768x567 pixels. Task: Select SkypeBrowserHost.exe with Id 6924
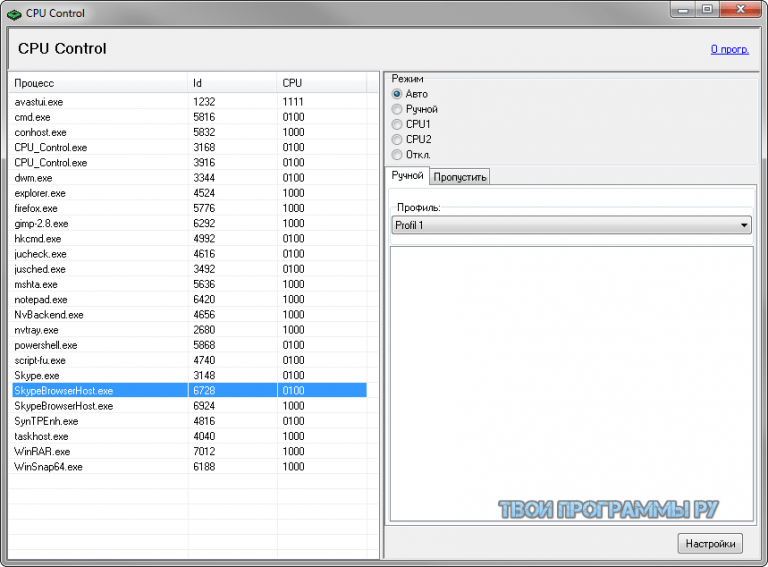189,405
